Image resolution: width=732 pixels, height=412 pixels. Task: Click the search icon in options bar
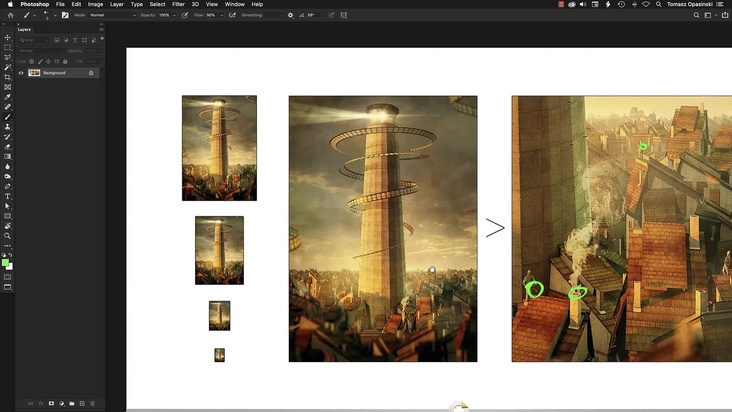[x=696, y=15]
